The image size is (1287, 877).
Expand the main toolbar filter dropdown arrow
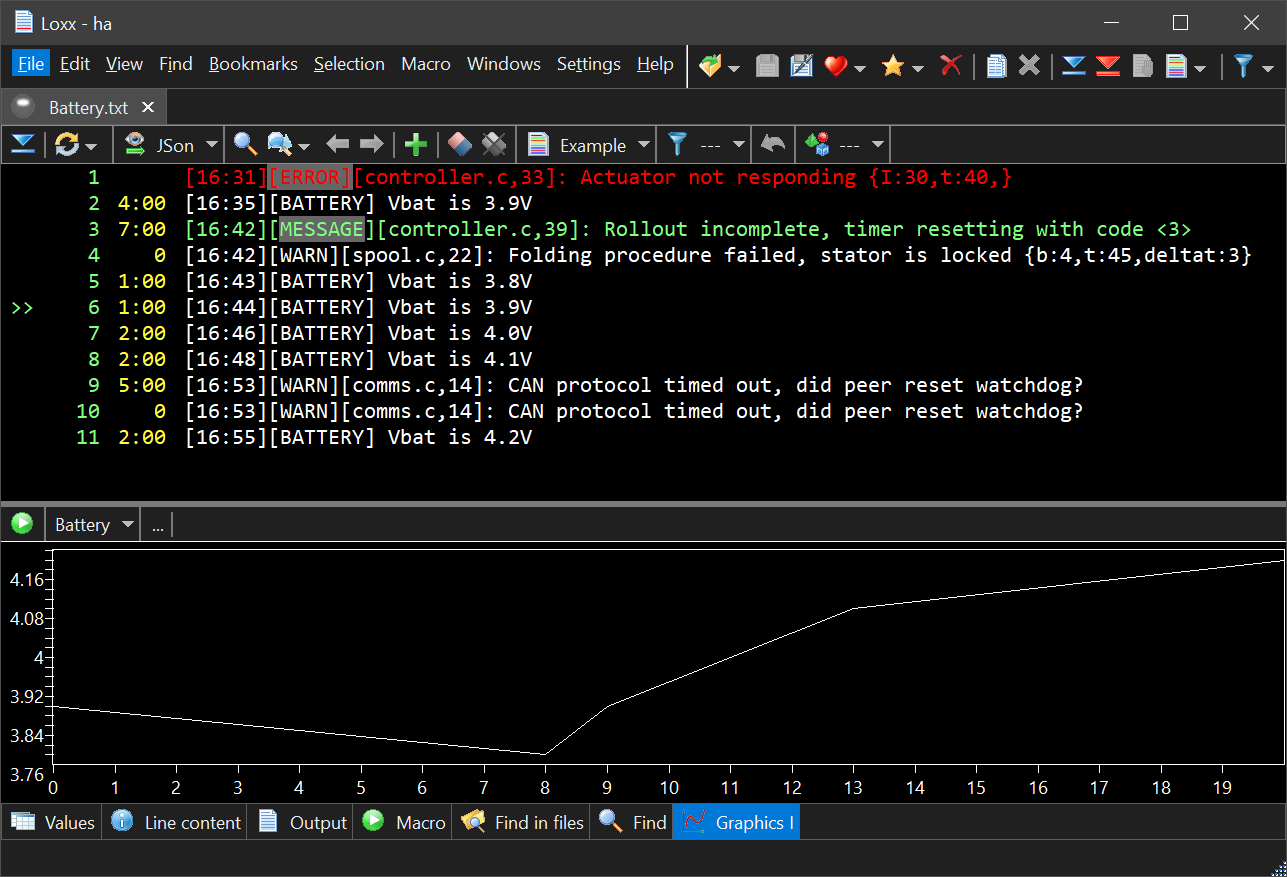1266,68
